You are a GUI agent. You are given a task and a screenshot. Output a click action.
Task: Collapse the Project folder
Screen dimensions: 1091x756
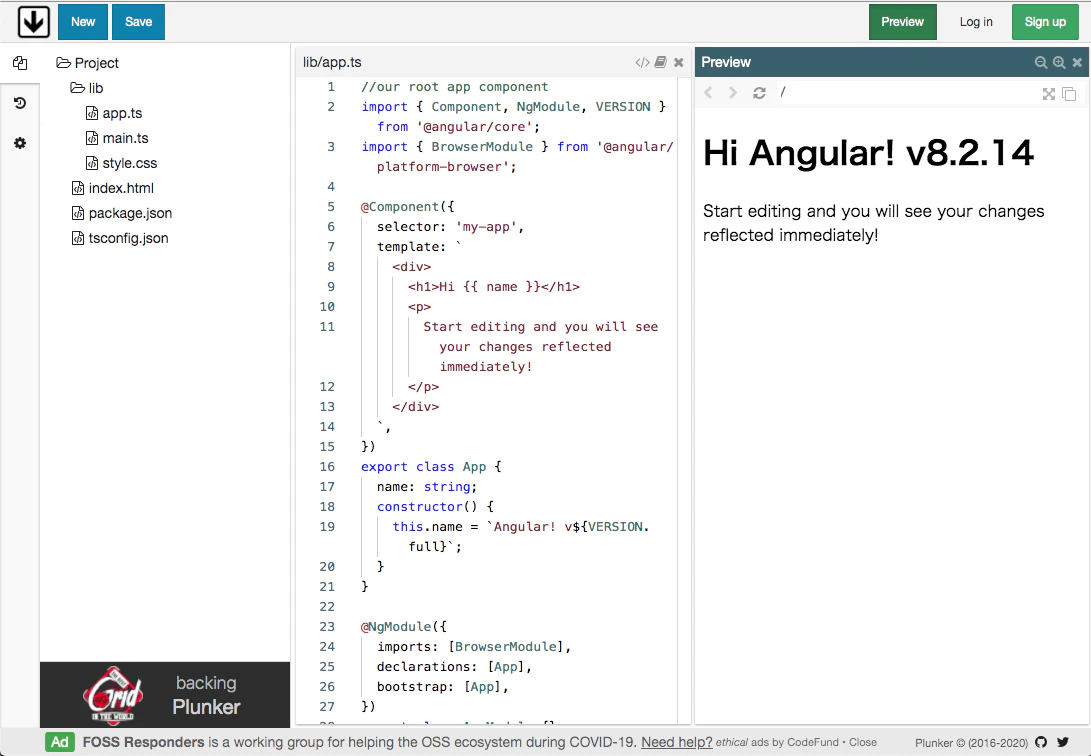[x=88, y=63]
